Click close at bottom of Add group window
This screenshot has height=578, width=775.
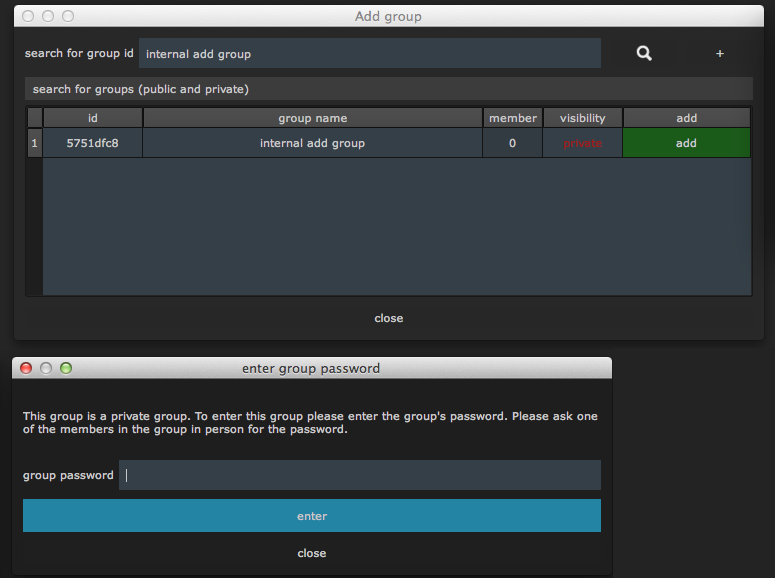click(x=388, y=318)
